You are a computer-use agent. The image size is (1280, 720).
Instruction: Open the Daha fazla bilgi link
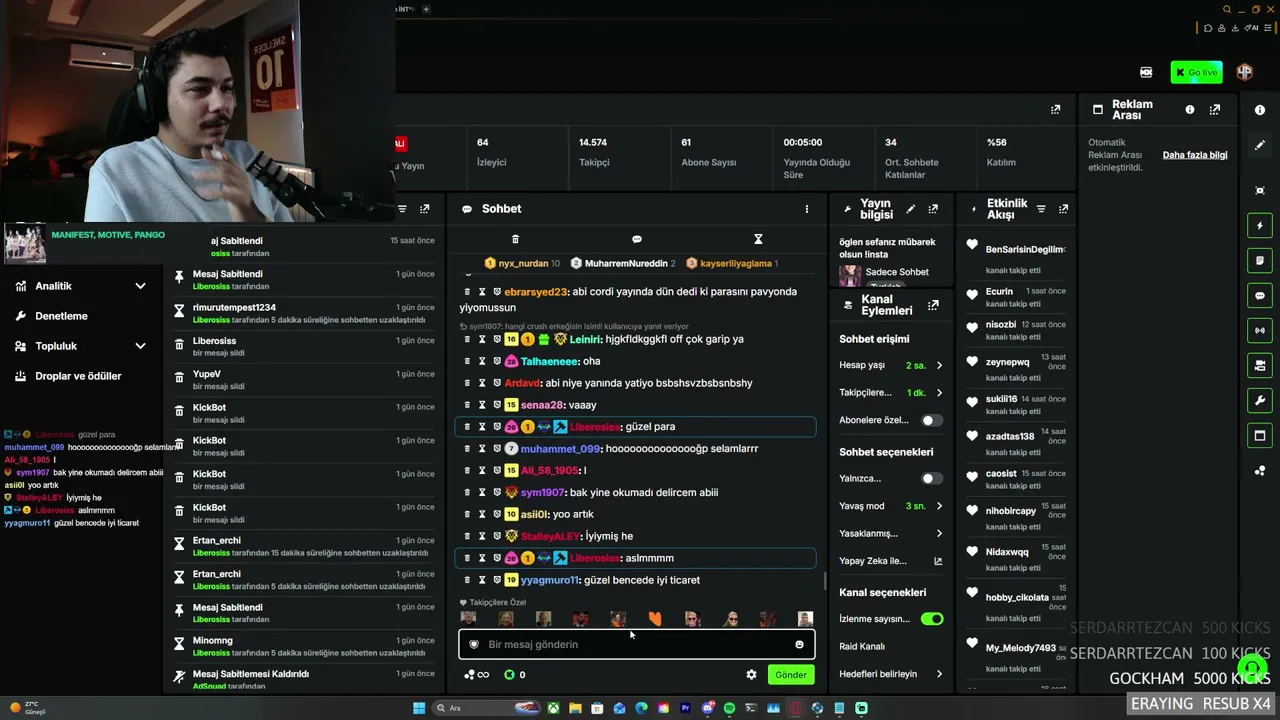(1195, 155)
